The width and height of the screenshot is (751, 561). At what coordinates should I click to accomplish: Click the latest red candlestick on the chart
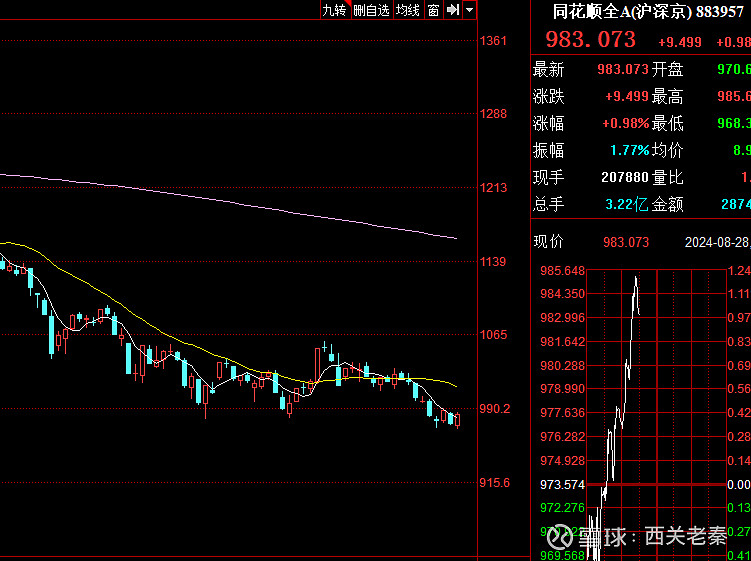click(x=458, y=420)
